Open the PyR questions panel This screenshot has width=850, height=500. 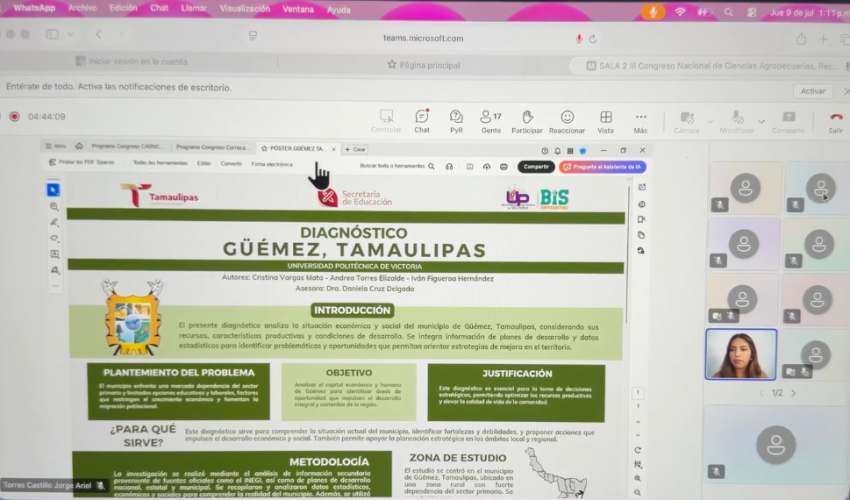456,121
